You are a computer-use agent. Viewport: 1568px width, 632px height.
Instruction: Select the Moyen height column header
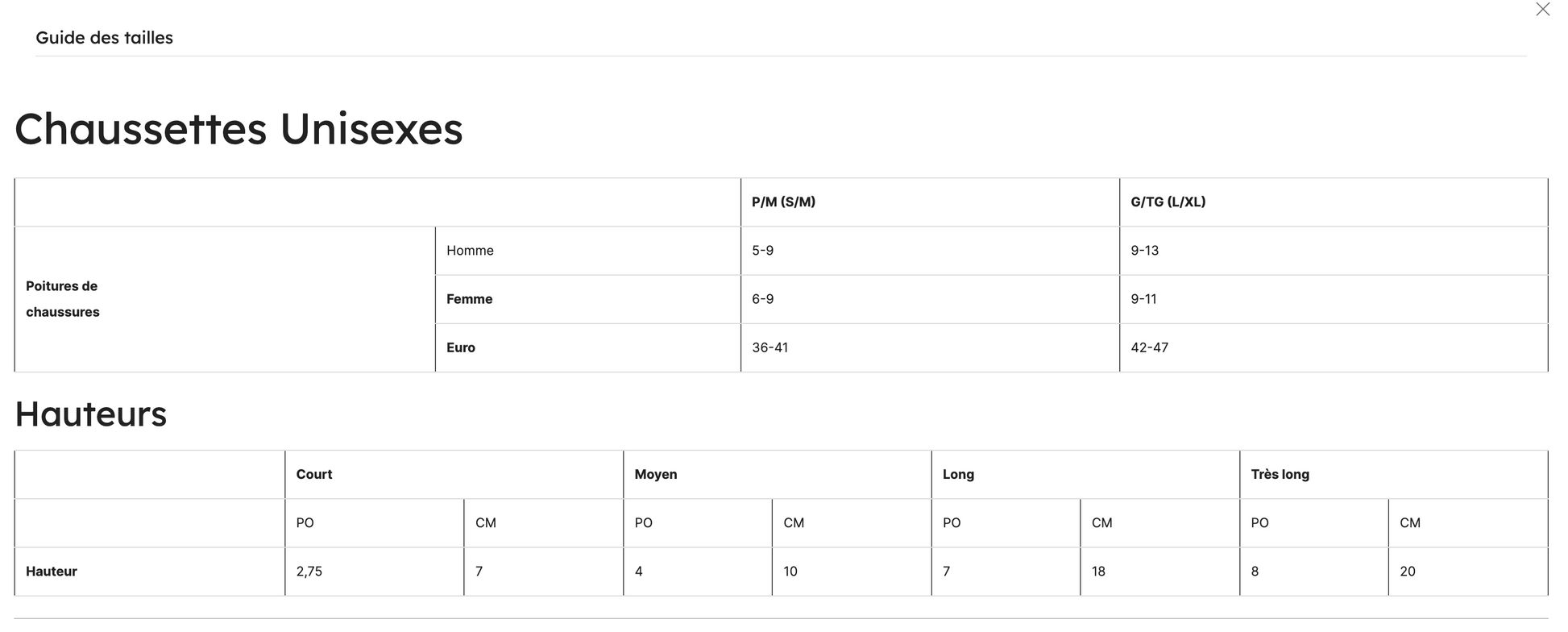(x=655, y=475)
